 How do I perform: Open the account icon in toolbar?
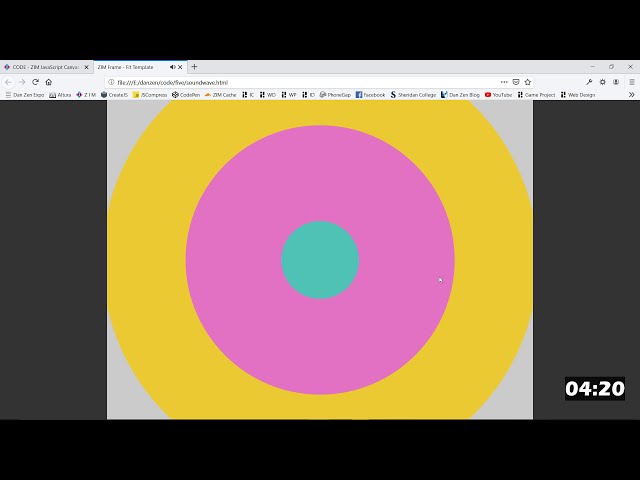point(616,82)
